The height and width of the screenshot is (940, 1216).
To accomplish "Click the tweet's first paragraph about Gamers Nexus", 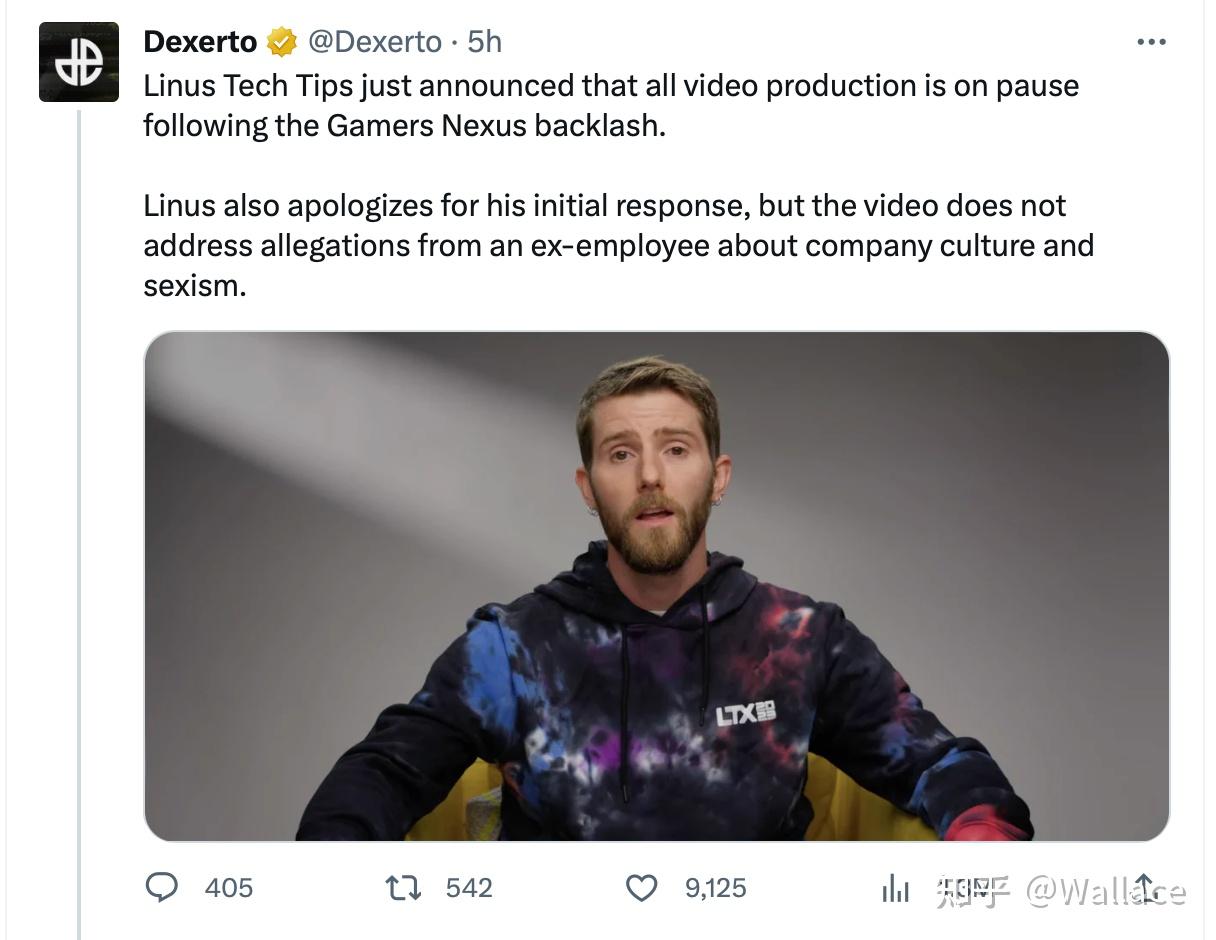I will tap(610, 105).
